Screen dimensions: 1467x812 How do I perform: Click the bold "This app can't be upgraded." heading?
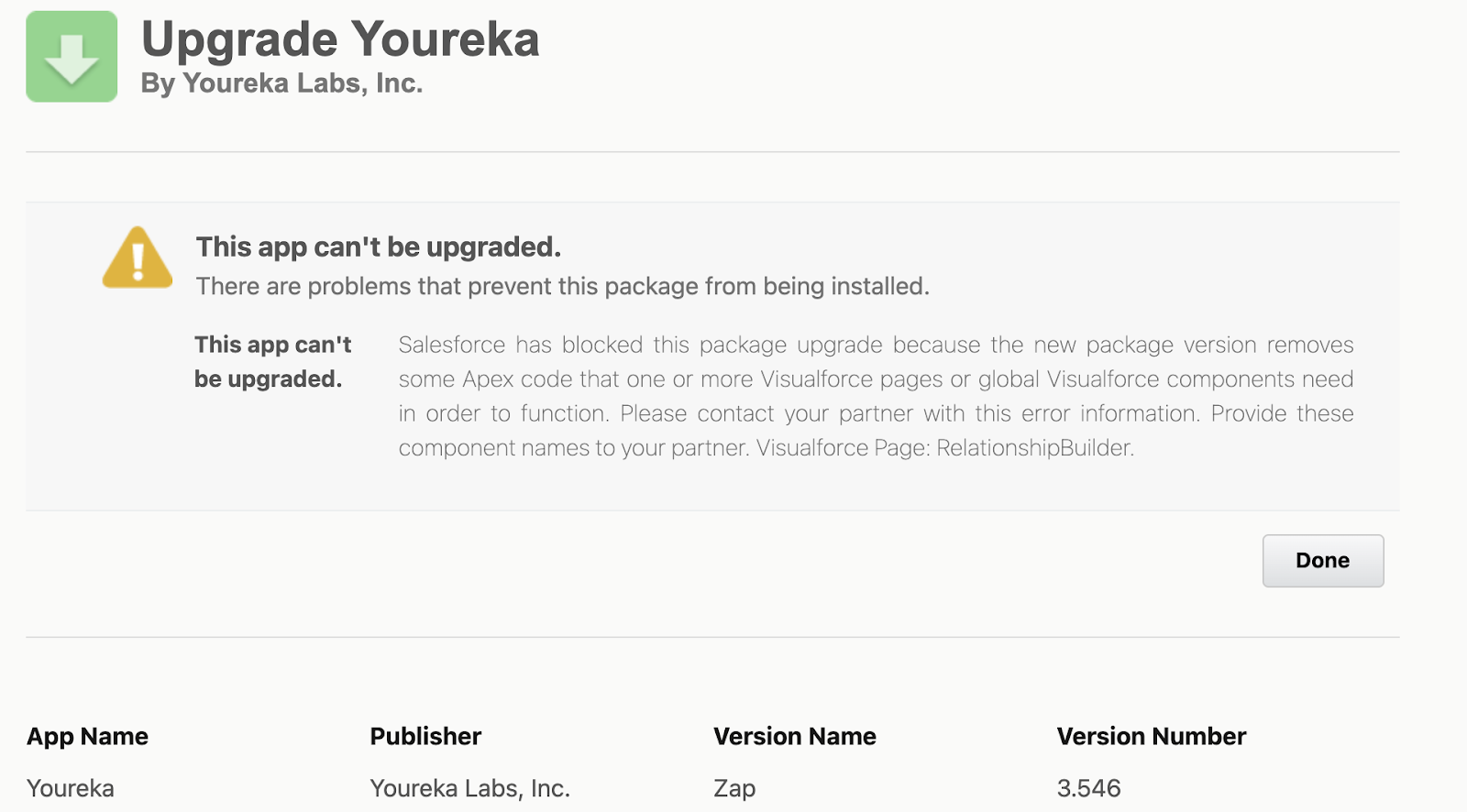[x=379, y=247]
